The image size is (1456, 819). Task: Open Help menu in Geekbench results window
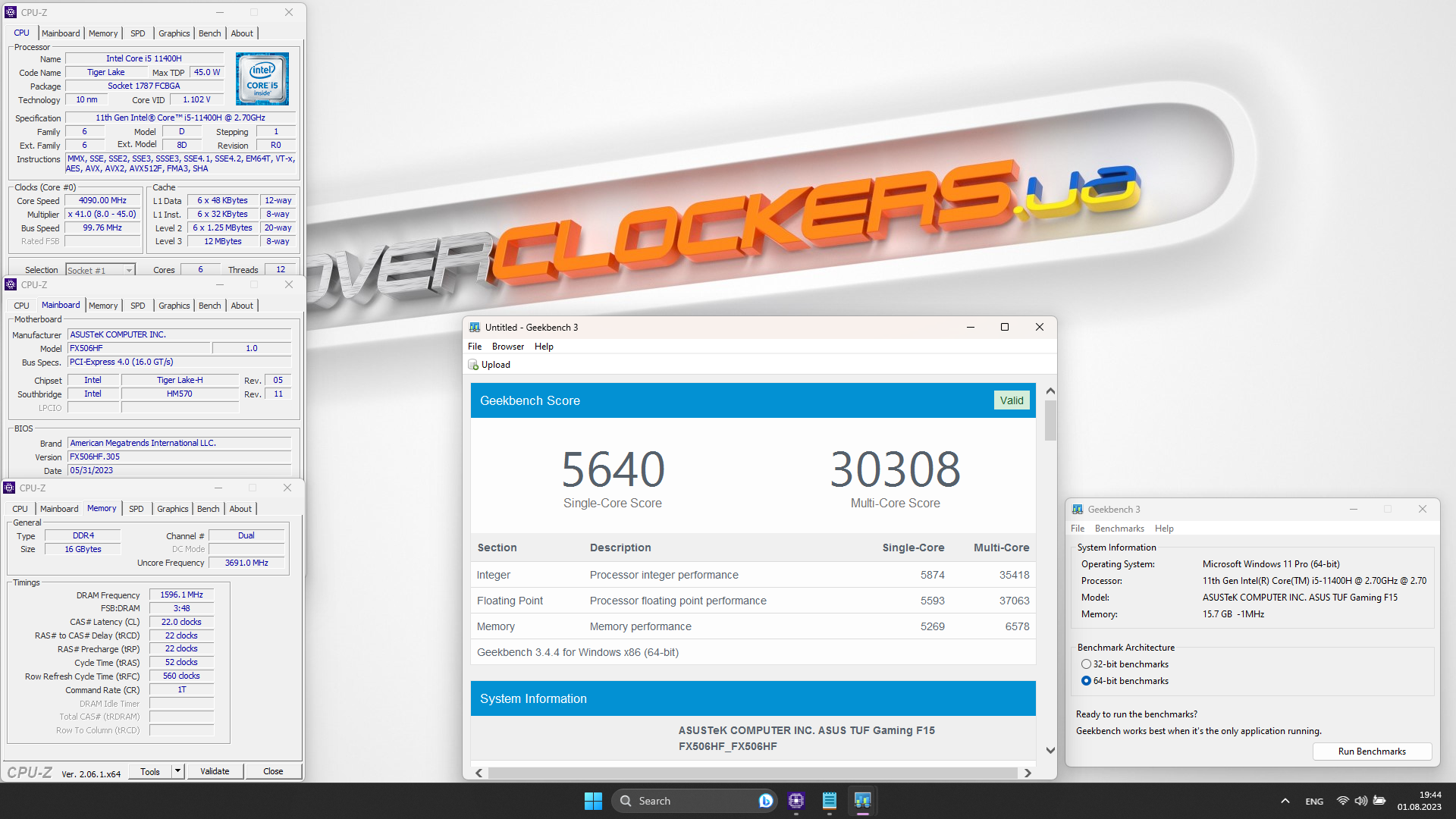[x=544, y=347]
